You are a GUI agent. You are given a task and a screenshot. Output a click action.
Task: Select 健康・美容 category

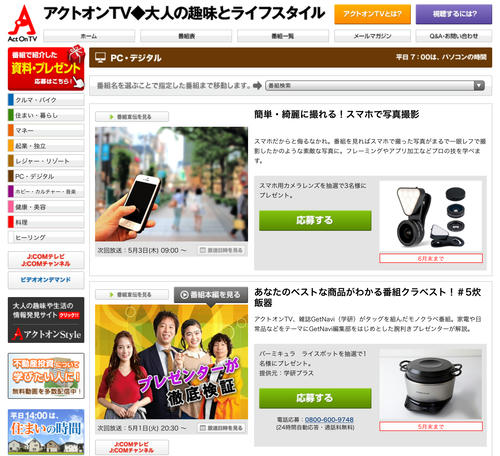coord(46,207)
